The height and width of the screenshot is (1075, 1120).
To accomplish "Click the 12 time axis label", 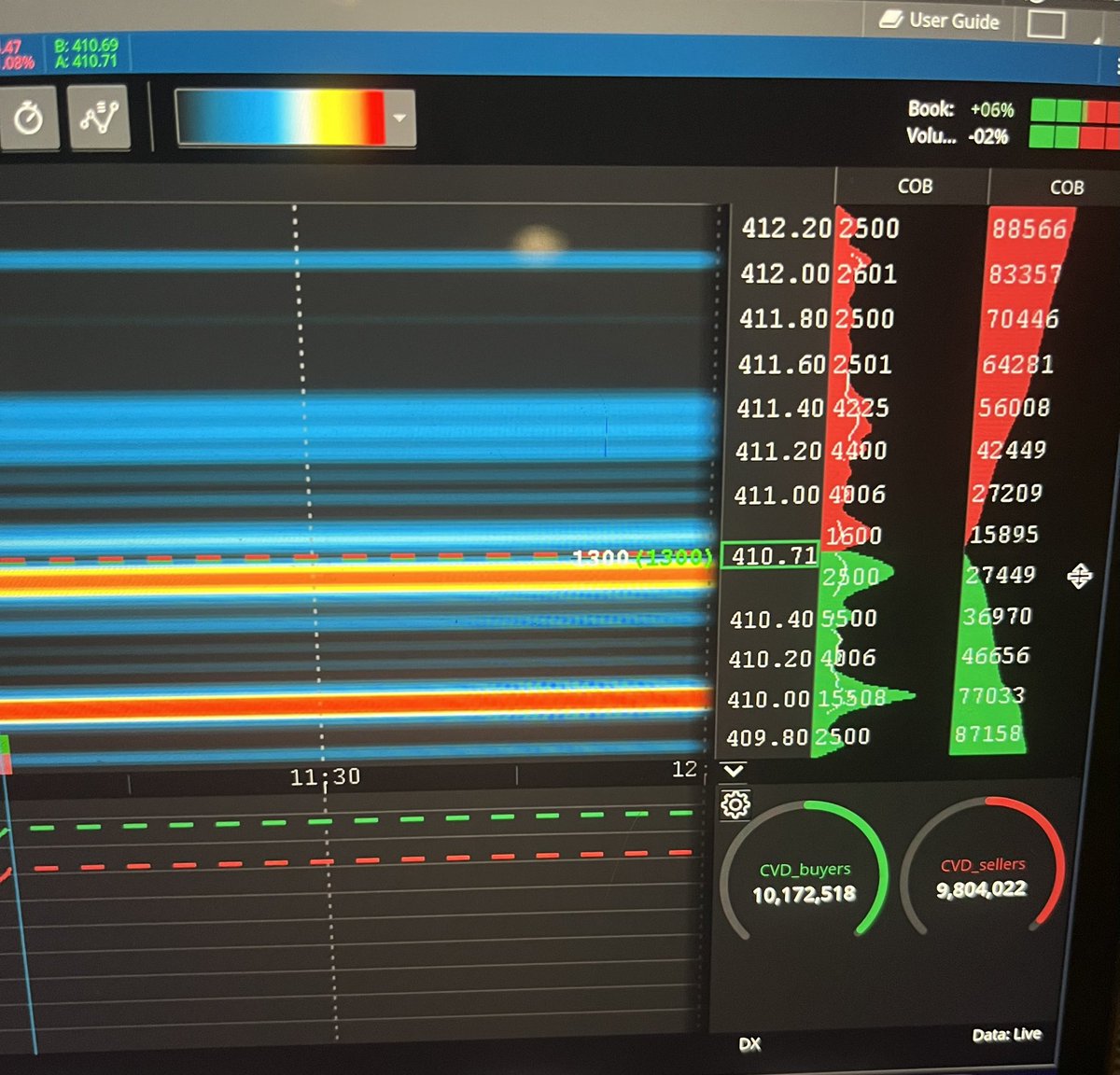I will coord(684,769).
